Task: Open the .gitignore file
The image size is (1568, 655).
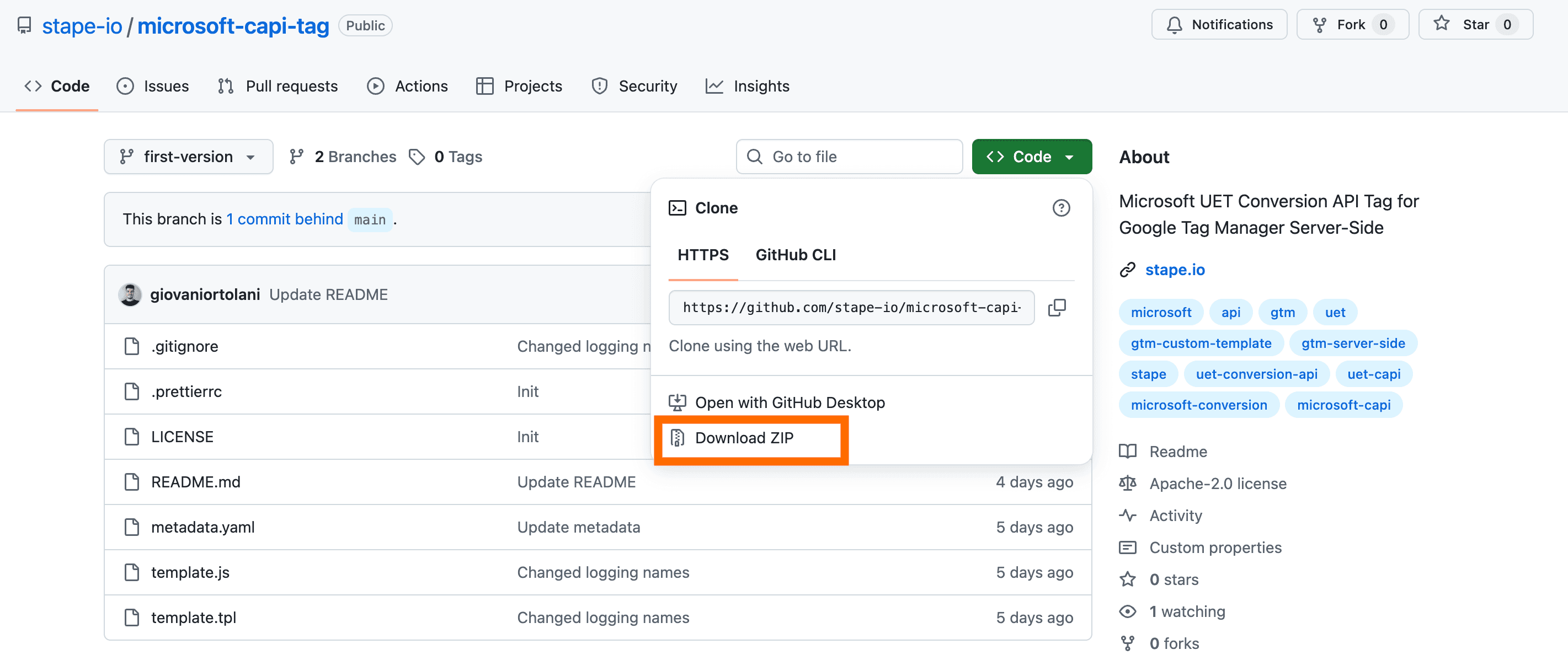Action: point(184,346)
